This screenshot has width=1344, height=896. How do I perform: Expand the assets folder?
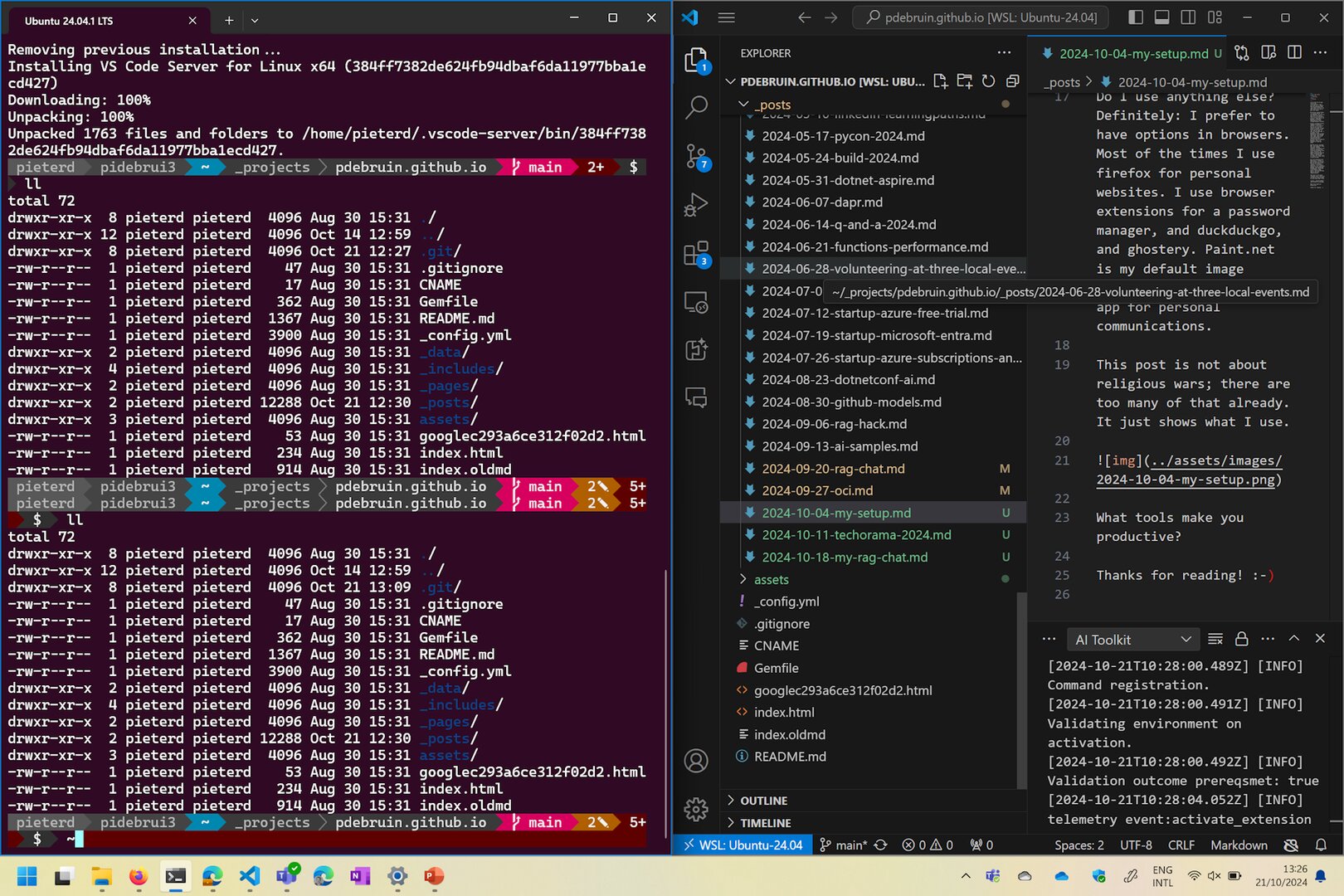click(x=743, y=579)
